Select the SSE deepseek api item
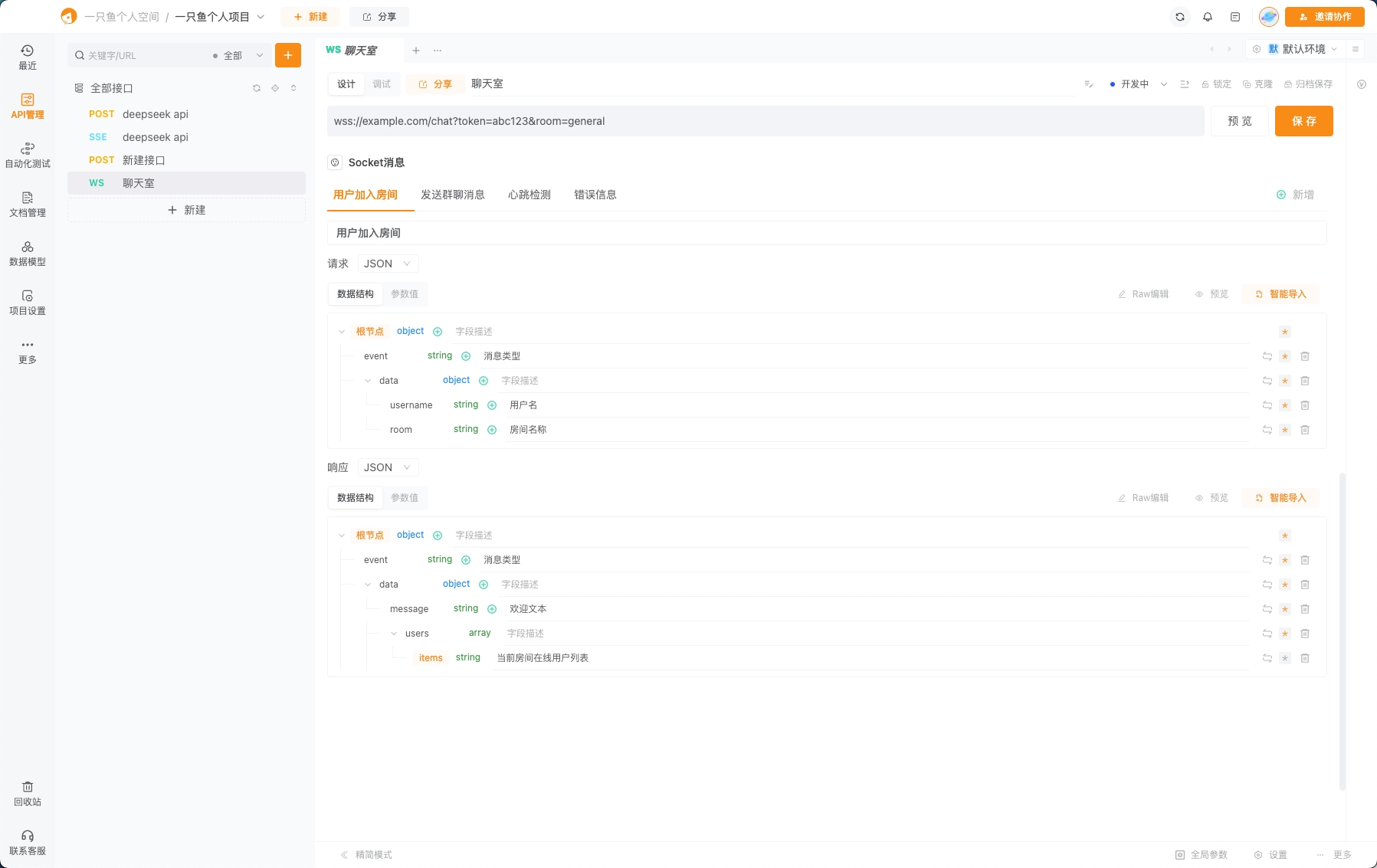The image size is (1377, 868). 186,137
